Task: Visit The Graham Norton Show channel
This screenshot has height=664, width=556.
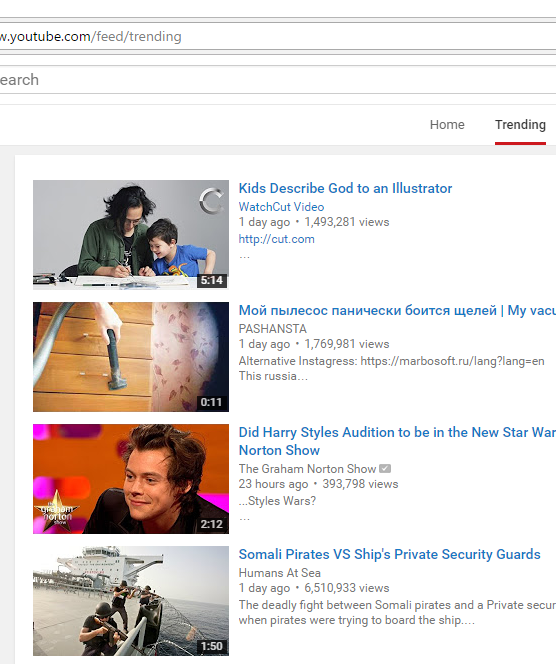Action: [x=307, y=469]
